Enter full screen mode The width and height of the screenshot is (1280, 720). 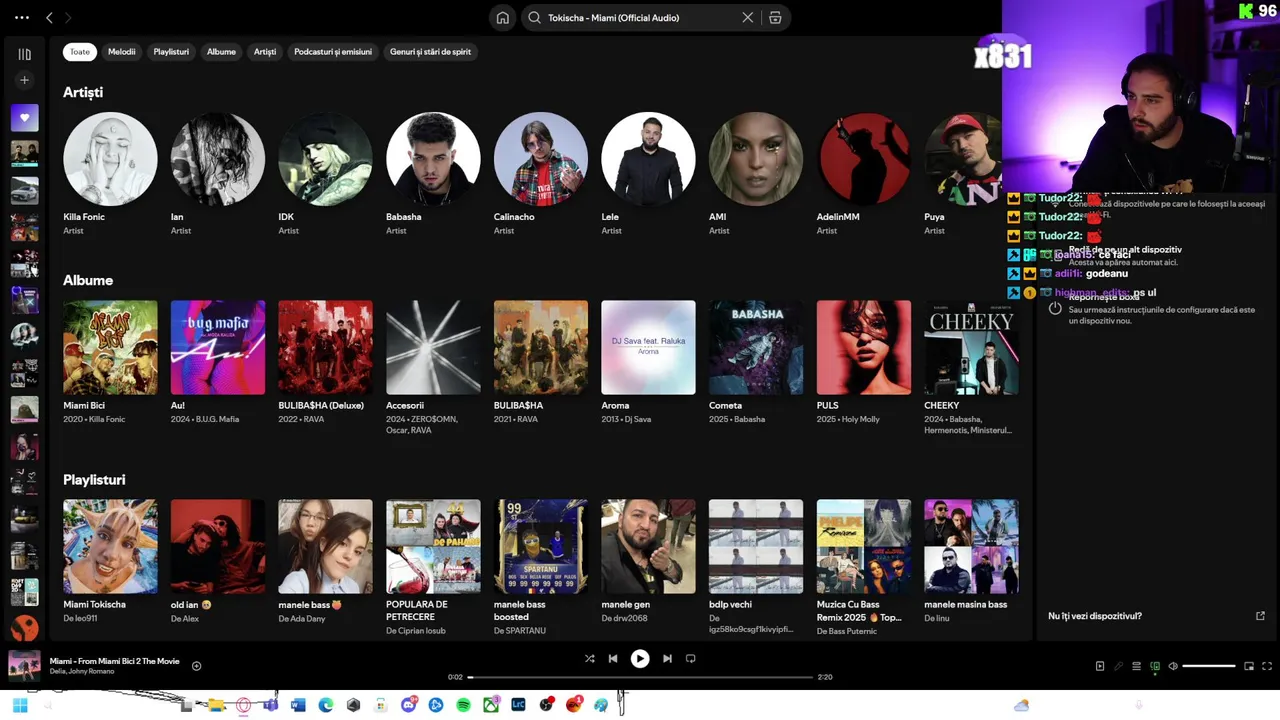[1267, 666]
